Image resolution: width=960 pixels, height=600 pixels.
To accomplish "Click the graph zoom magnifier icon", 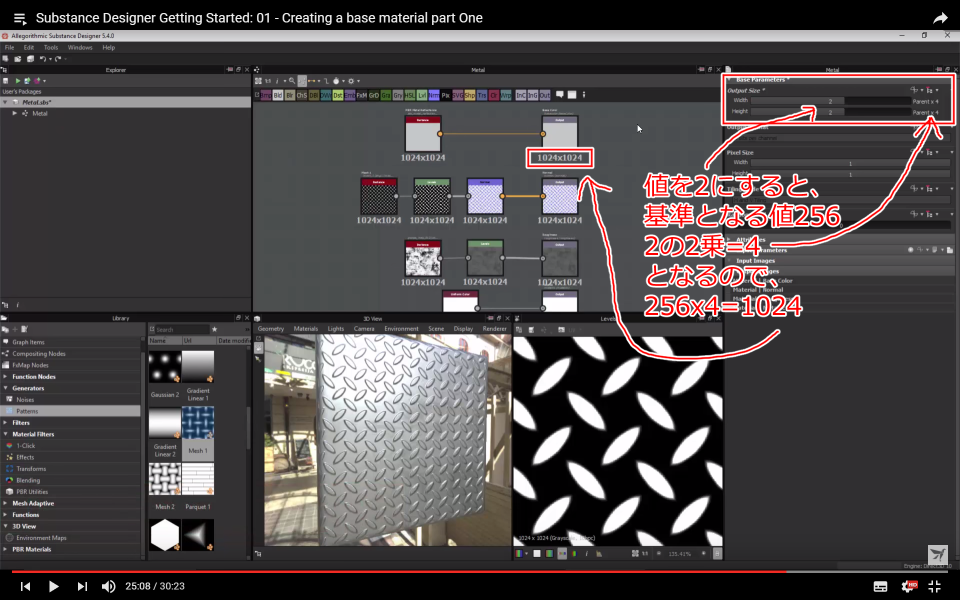I will pos(292,81).
